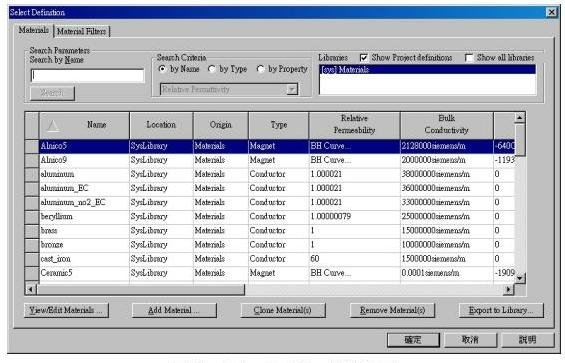Cancel with the 取消 button
The width and height of the screenshot is (565, 363).
[470, 340]
